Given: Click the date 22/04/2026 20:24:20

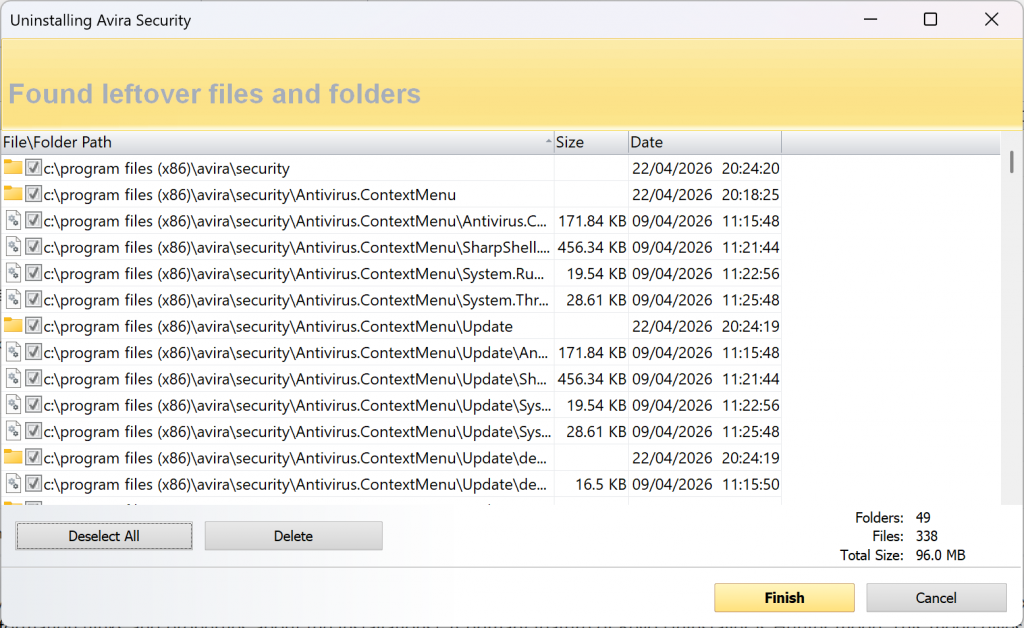Looking at the screenshot, I should (x=705, y=168).
